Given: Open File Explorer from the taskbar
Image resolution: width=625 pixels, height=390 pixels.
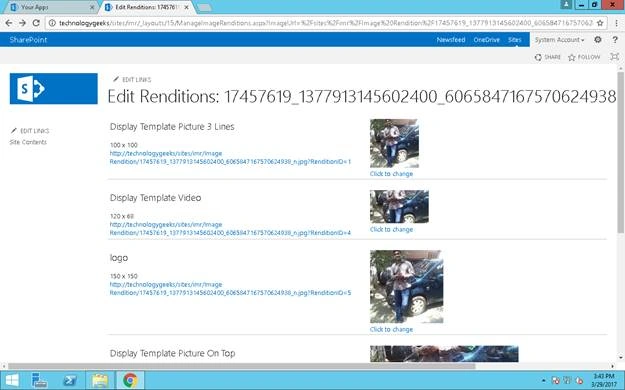Looking at the screenshot, I should 100,380.
